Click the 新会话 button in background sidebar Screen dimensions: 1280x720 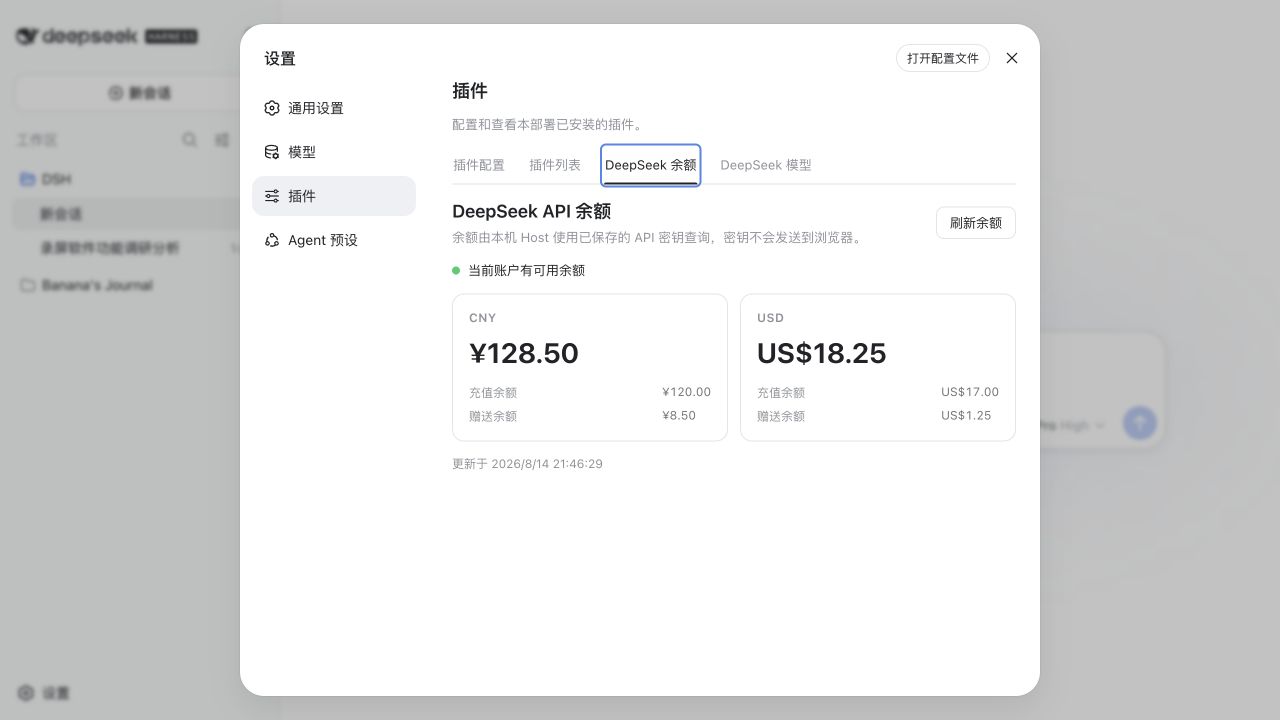point(140,93)
